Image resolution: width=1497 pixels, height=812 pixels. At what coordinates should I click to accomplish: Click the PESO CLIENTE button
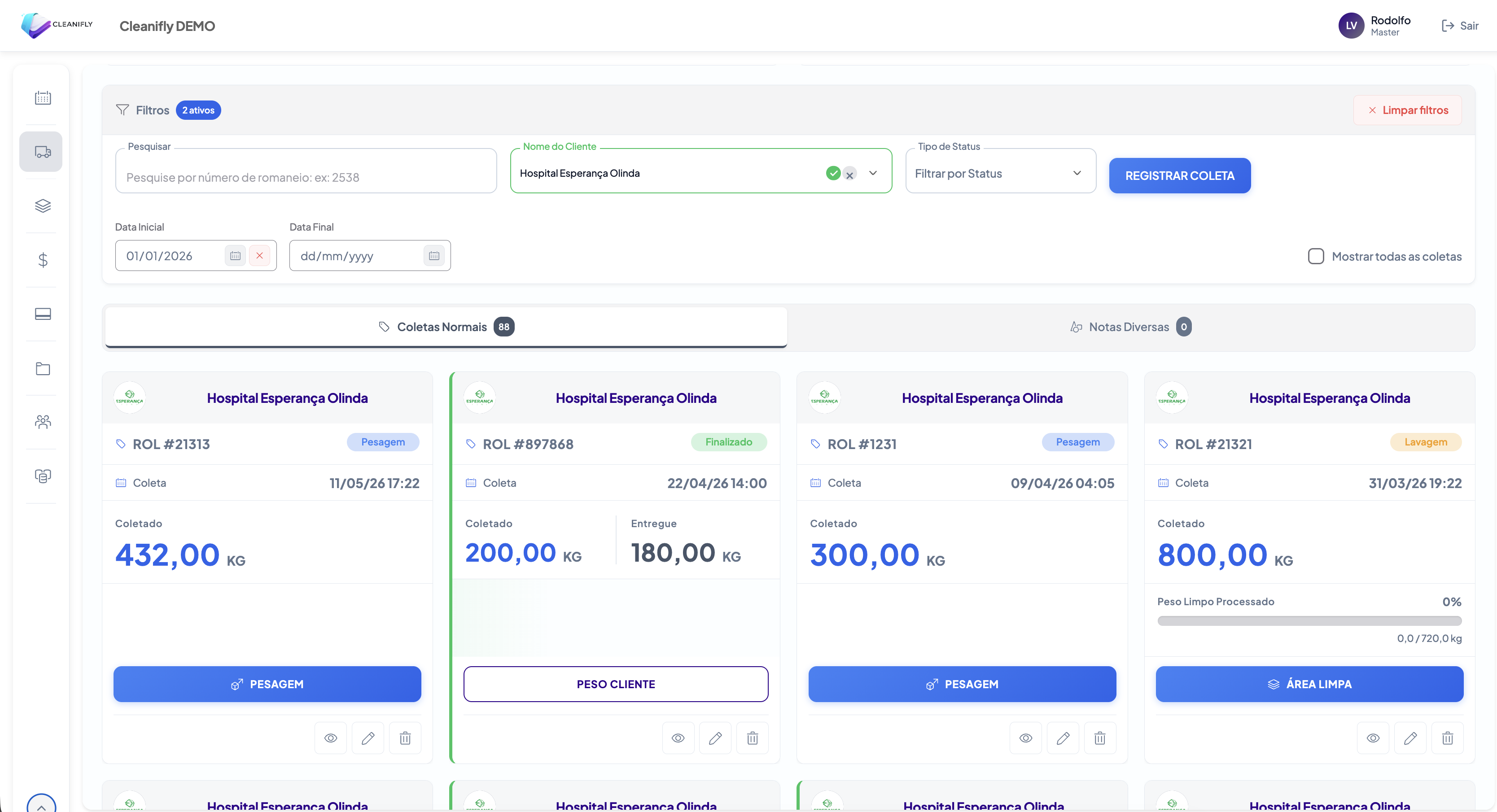tap(615, 684)
